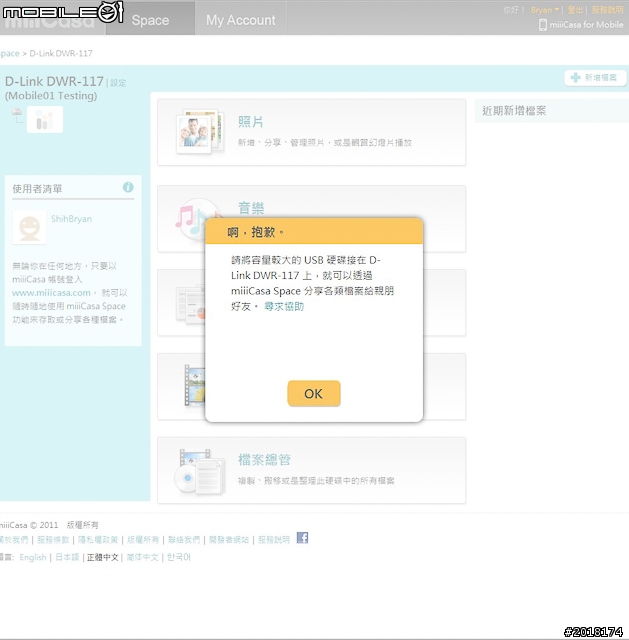Open the 照片 photos section title
This screenshot has height=640, width=629.
[251, 122]
